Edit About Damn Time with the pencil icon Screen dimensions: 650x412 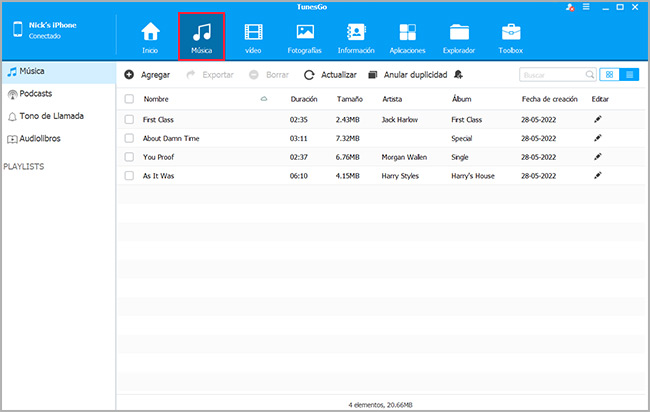click(597, 138)
